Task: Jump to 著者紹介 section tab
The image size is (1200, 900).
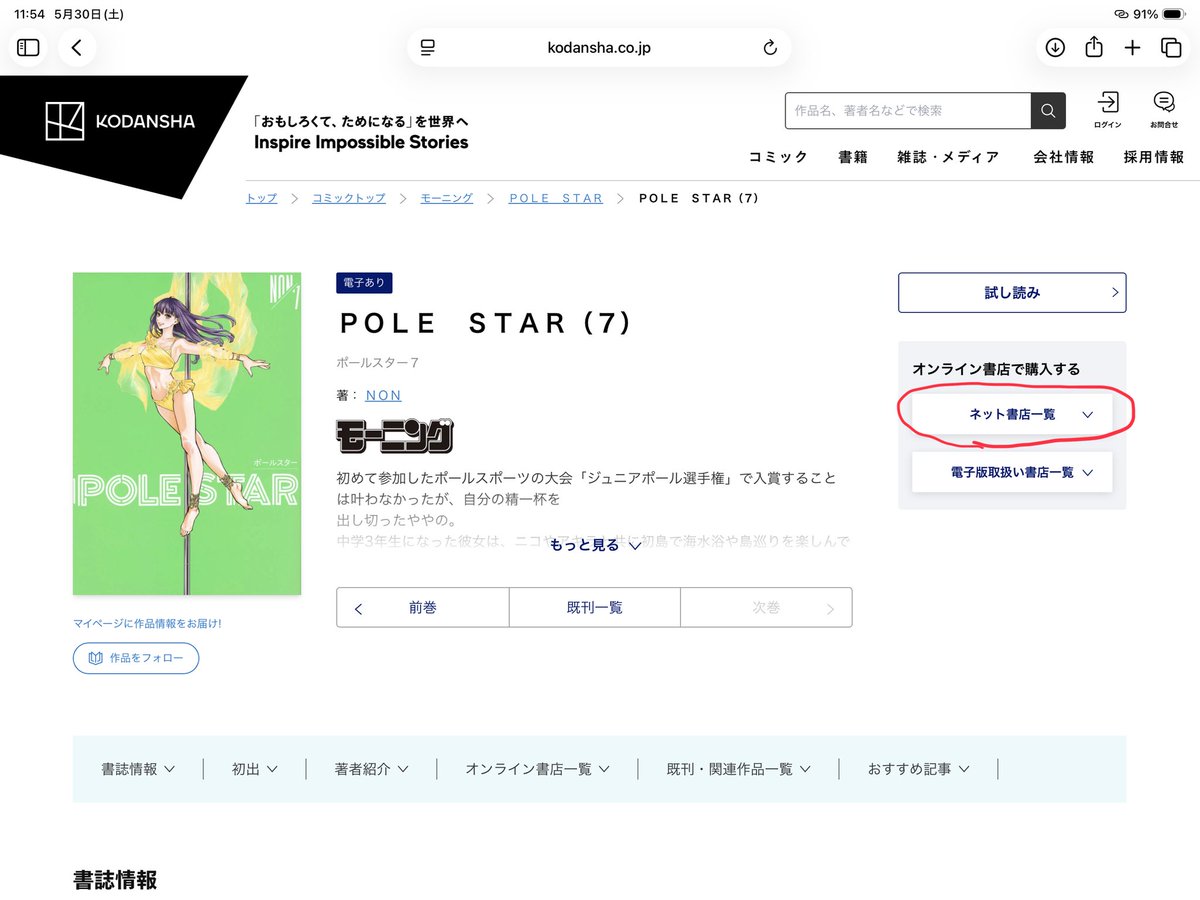Action: (x=372, y=769)
